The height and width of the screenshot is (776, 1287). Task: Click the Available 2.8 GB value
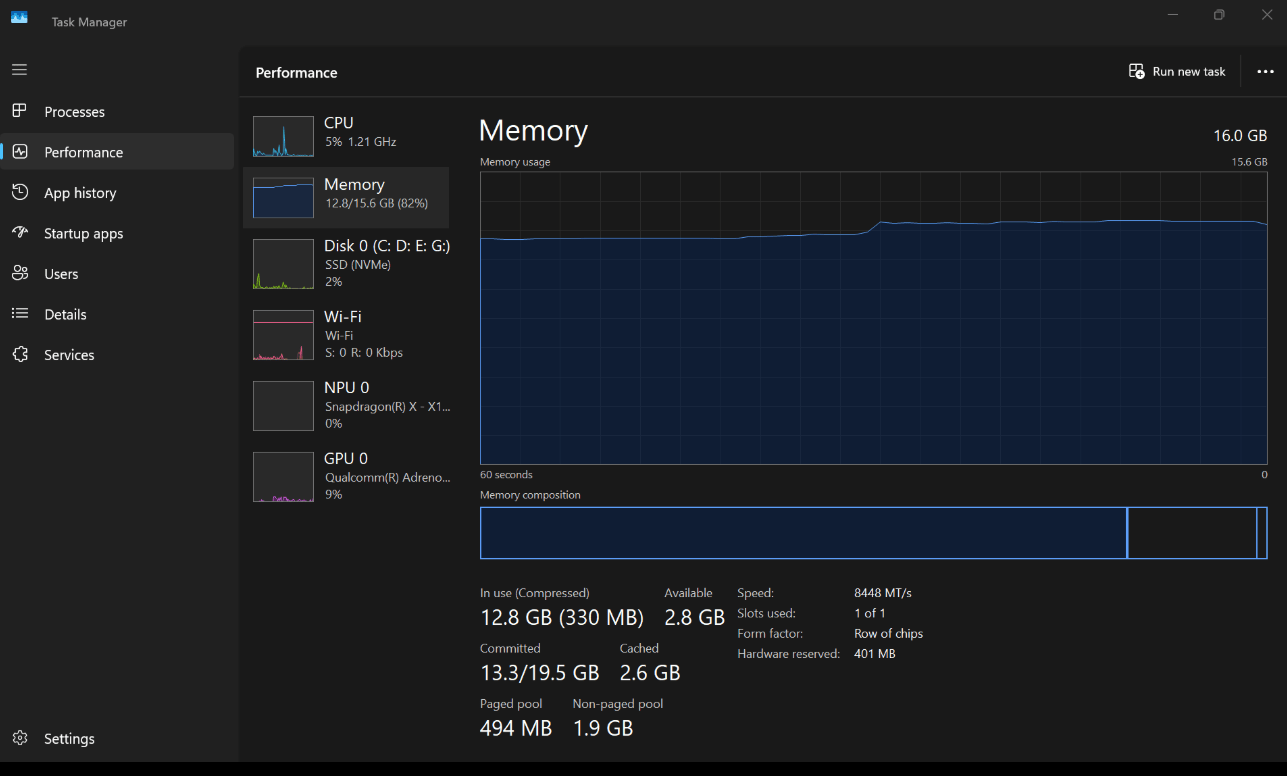click(694, 617)
